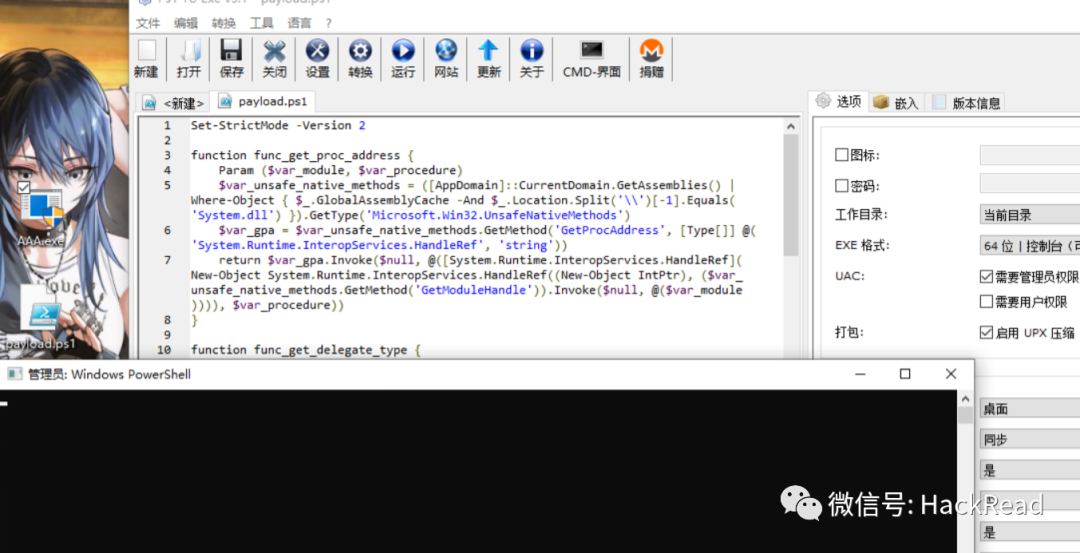Toggle the 需要用户权限 checkbox
1080x553 pixels.
(x=986, y=301)
